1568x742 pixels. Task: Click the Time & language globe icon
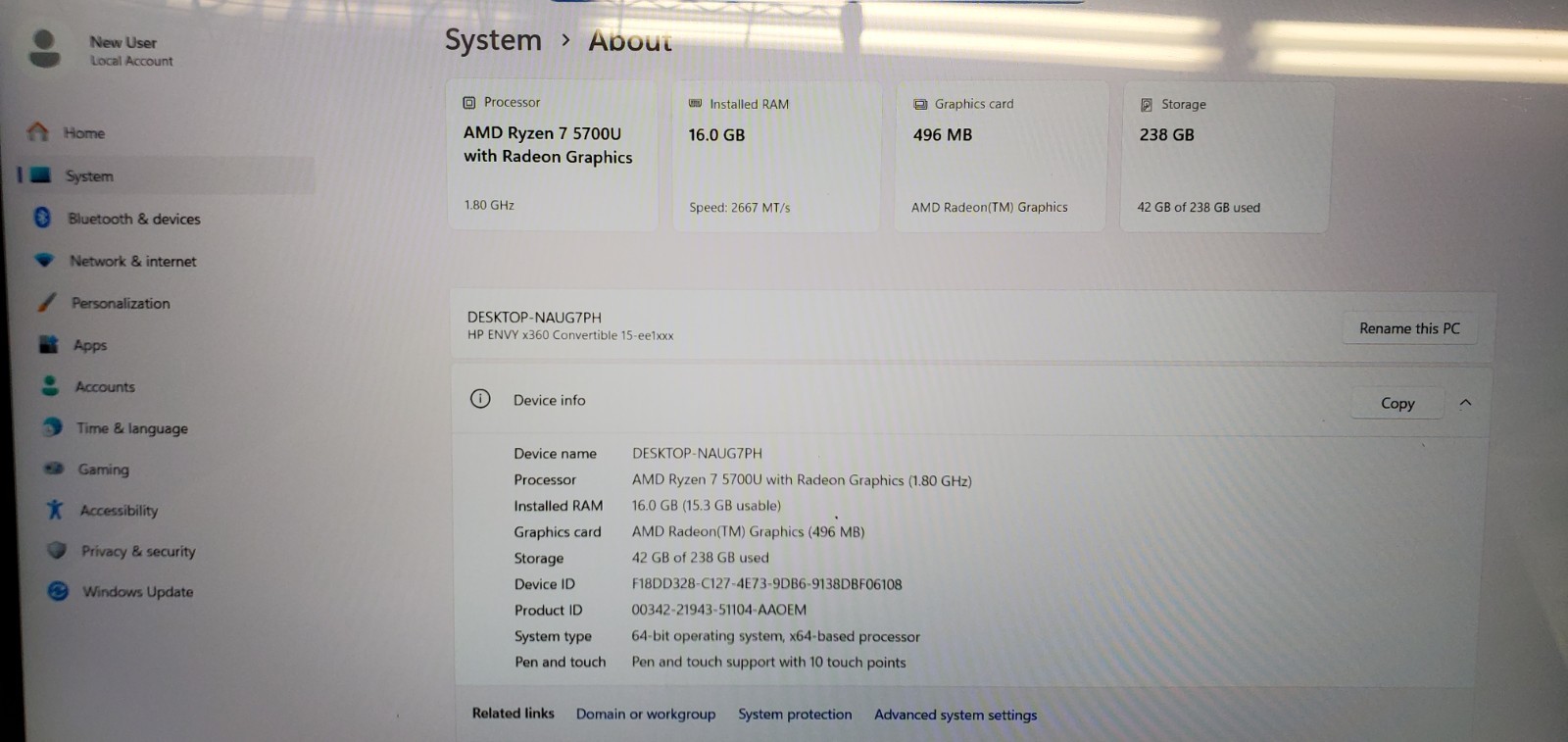(53, 427)
